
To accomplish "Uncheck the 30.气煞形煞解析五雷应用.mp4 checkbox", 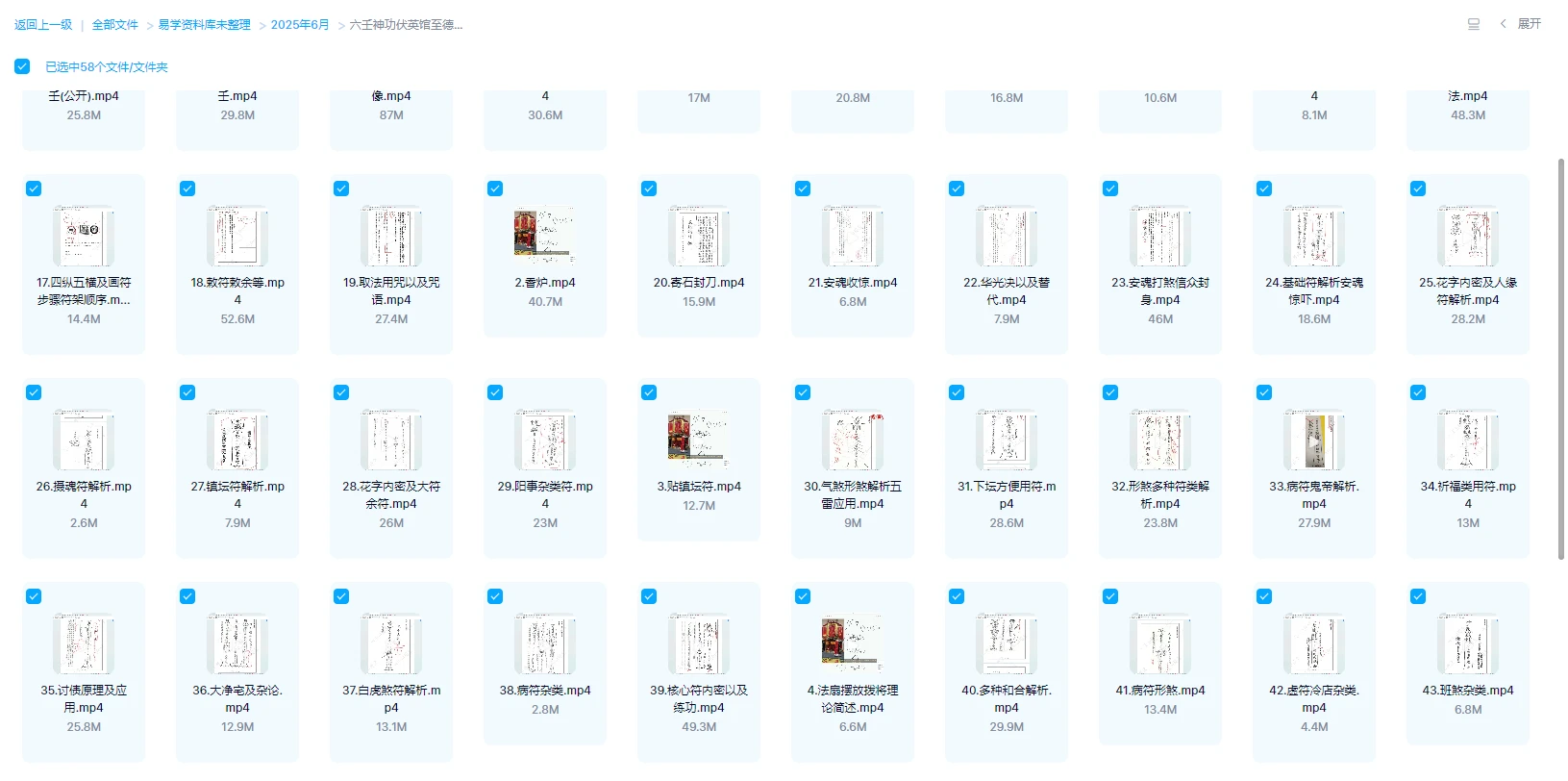I will click(803, 392).
